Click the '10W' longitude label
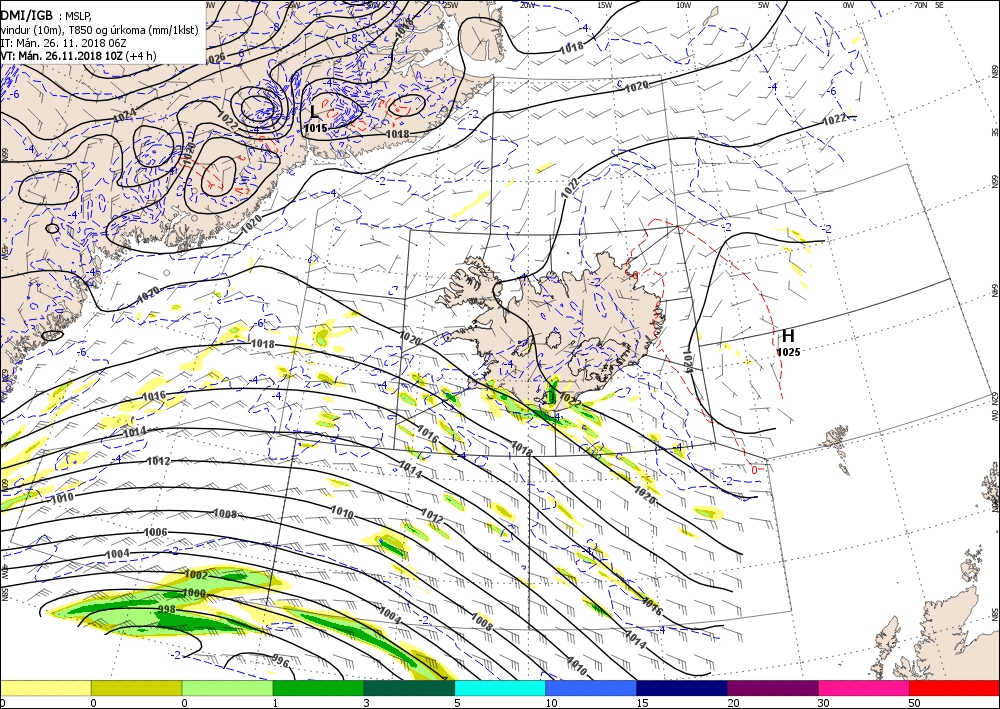This screenshot has height=709, width=1000. pos(683,4)
